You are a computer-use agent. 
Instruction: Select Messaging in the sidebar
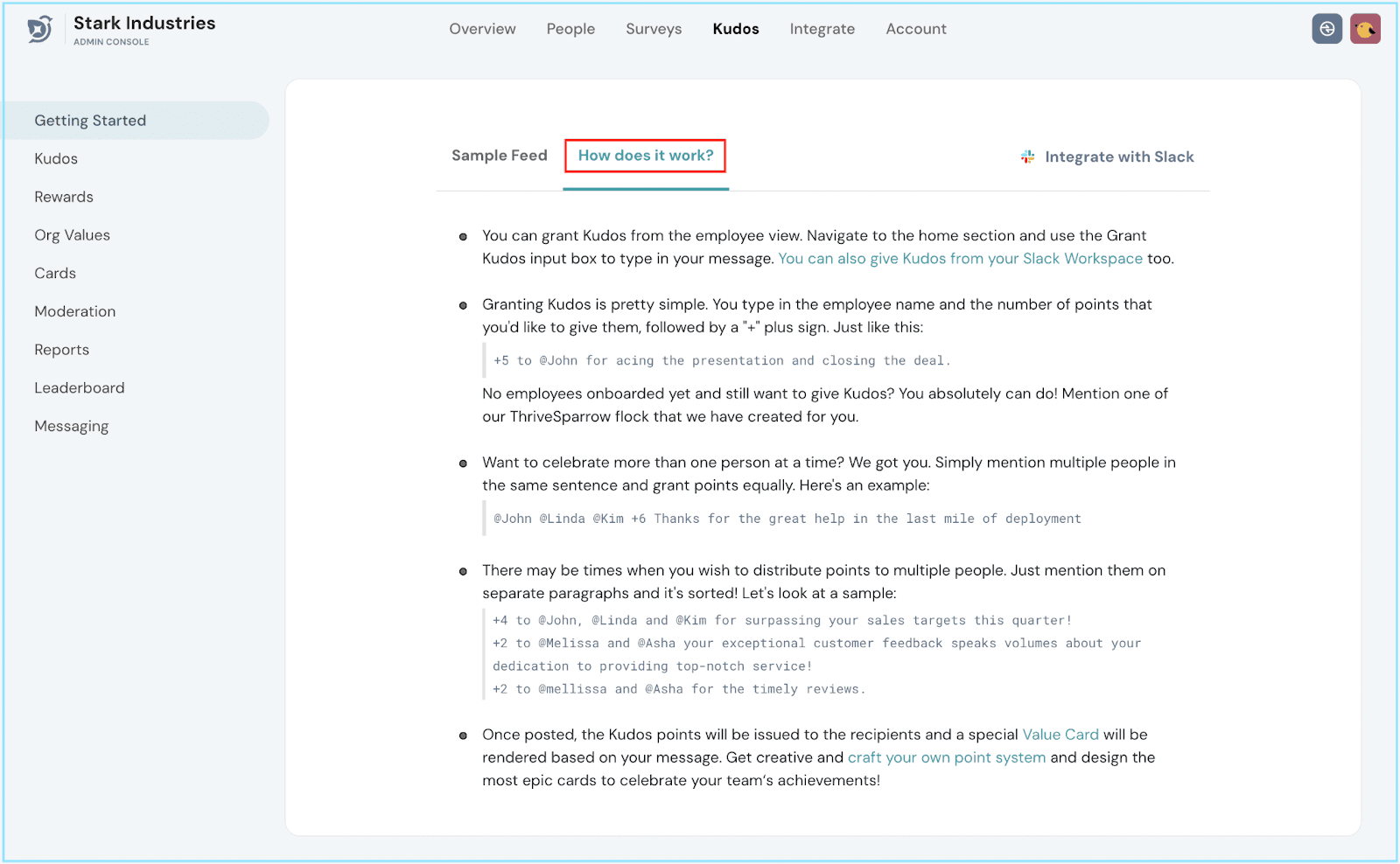click(x=72, y=427)
